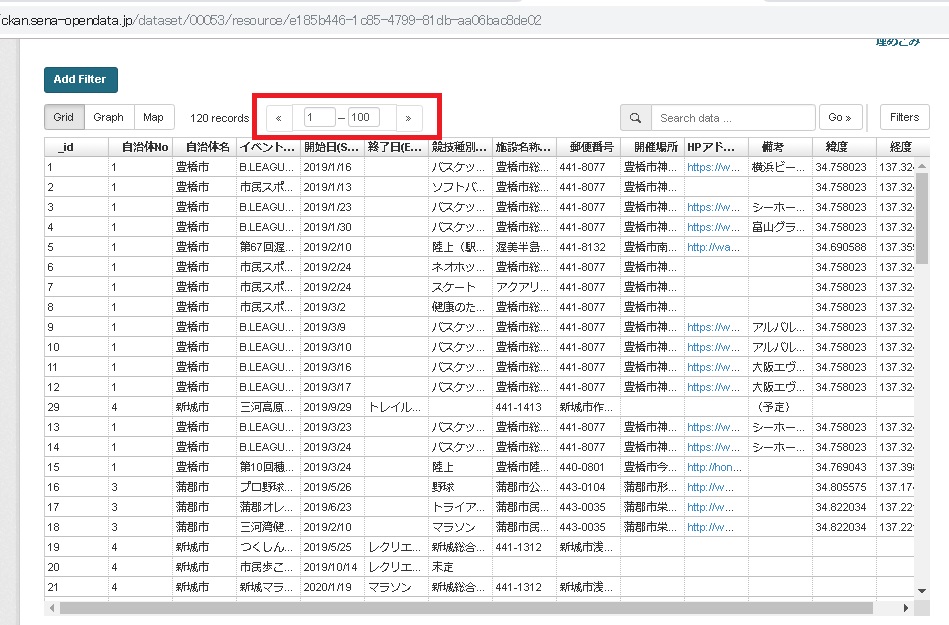This screenshot has height=625, width=949.
Task: Open the HP link in row 1
Action: 713,167
